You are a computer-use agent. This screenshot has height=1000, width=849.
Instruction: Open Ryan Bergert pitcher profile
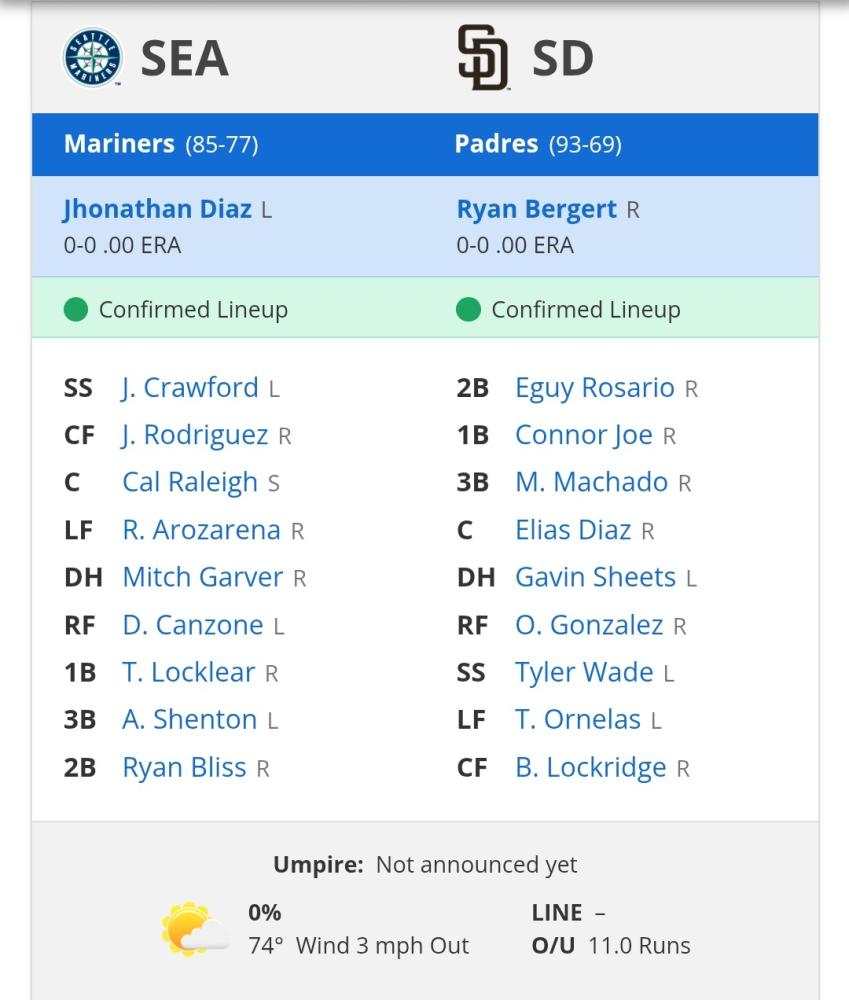coord(537,209)
